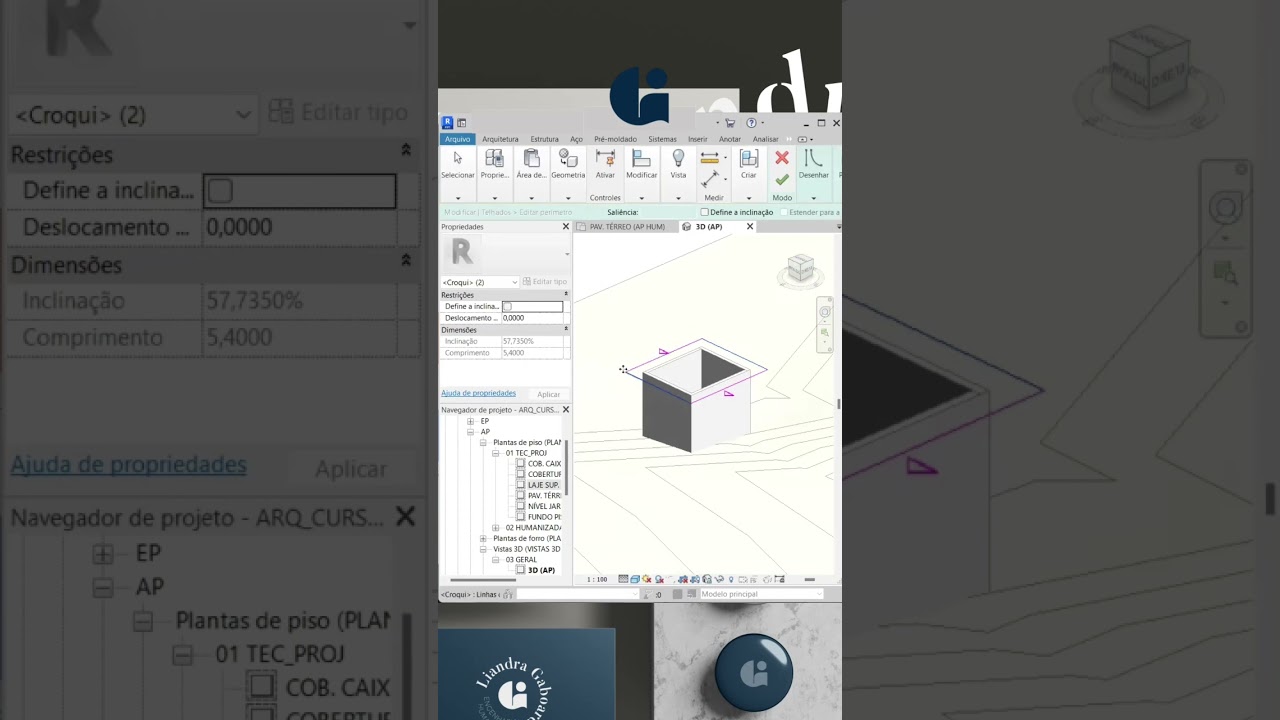
Task: Collapse Vistas 3D node
Action: click(x=482, y=549)
